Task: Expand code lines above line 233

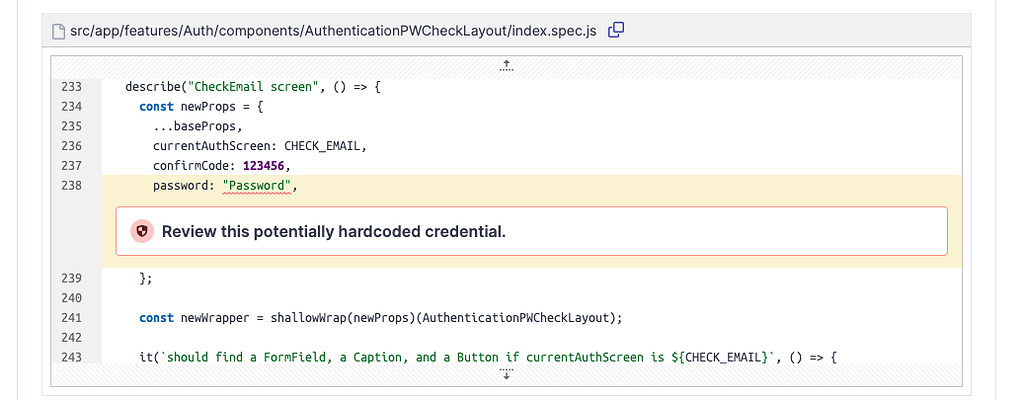Action: point(506,66)
